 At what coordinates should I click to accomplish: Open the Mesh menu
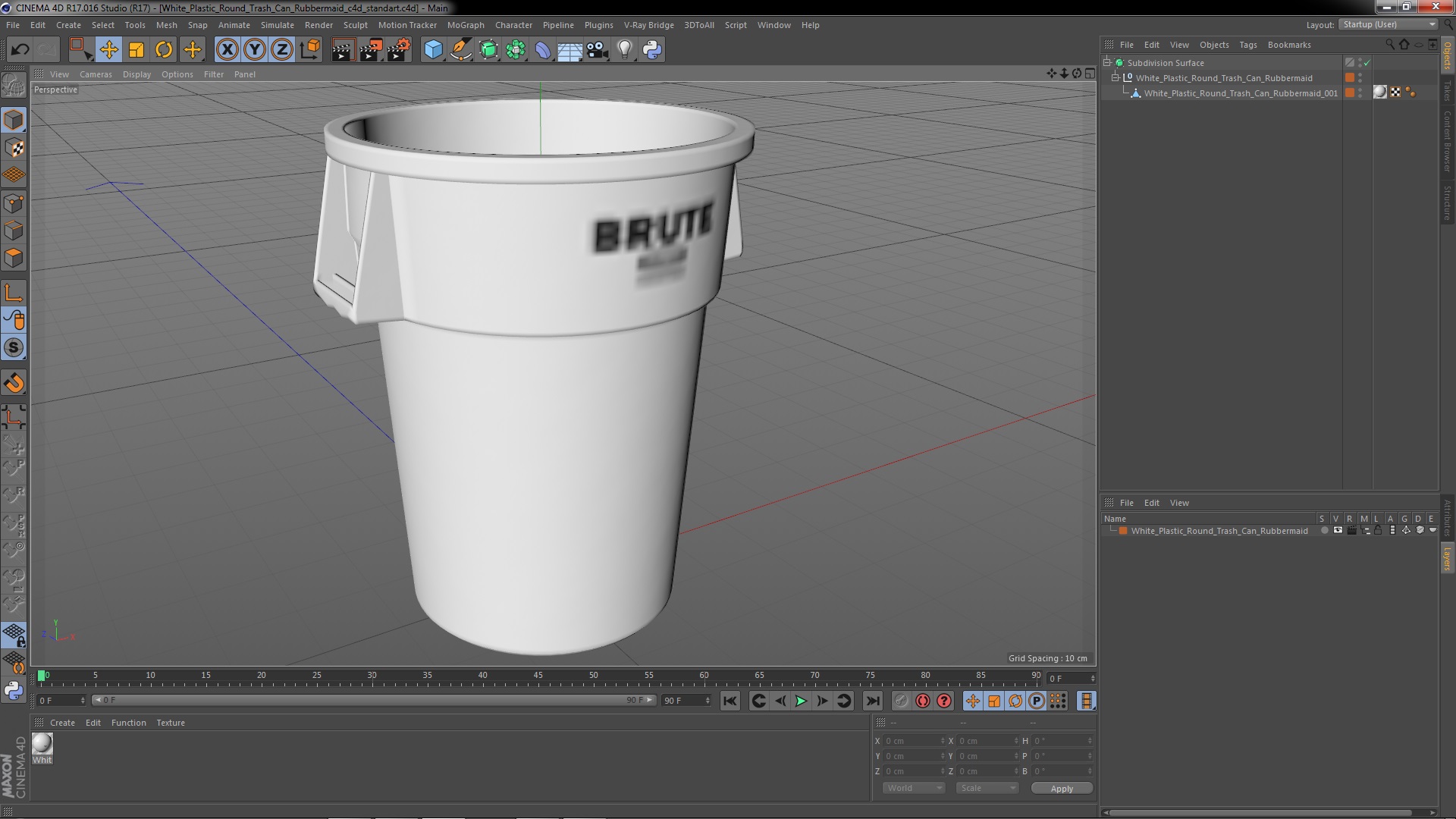coord(166,25)
